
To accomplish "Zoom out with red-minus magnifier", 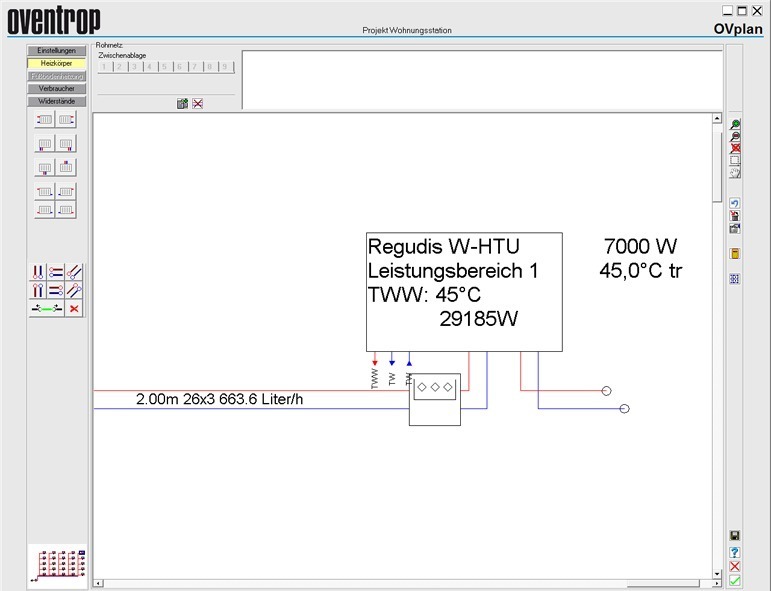I will tap(735, 136).
